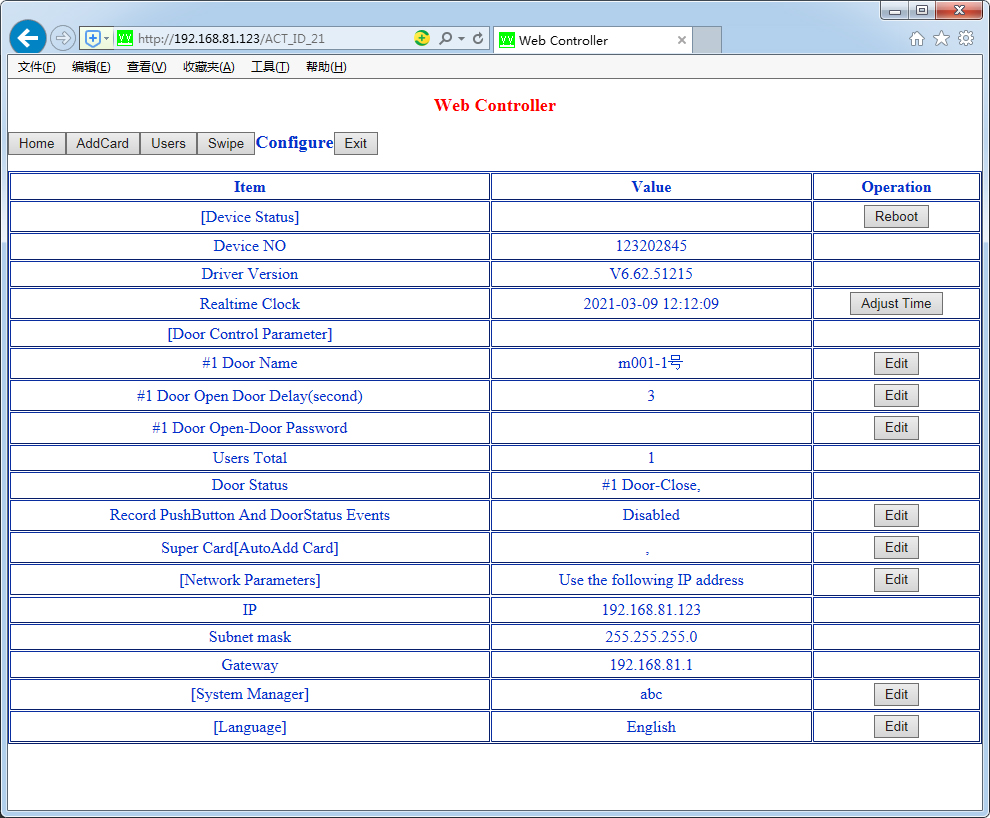Image resolution: width=990 pixels, height=818 pixels.
Task: Edit the Language setting
Action: 896,727
